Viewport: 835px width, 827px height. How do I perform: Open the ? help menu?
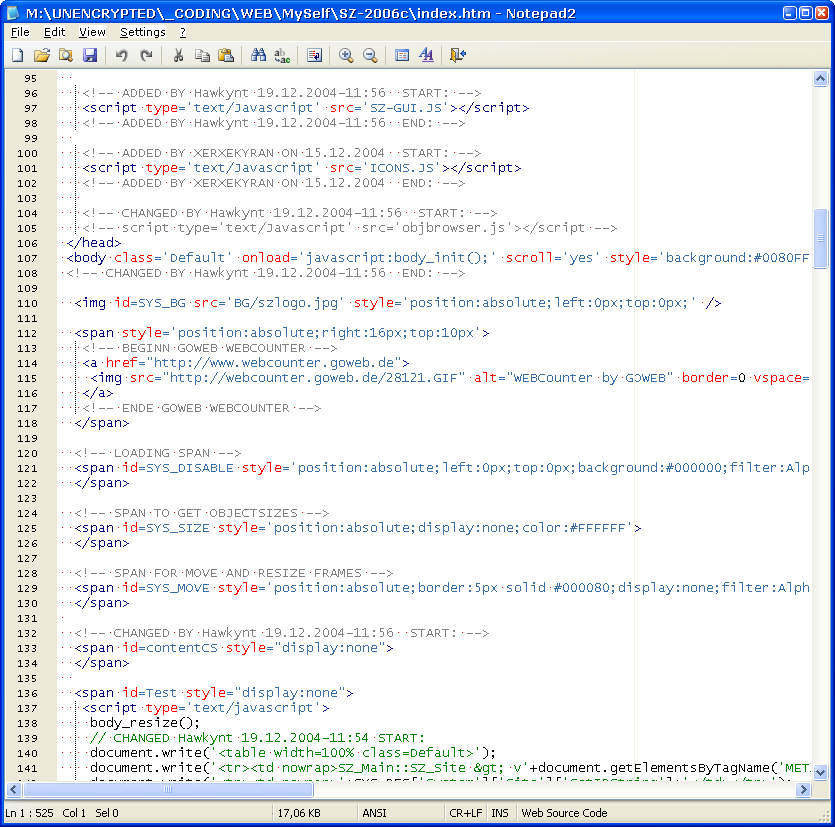[x=183, y=32]
